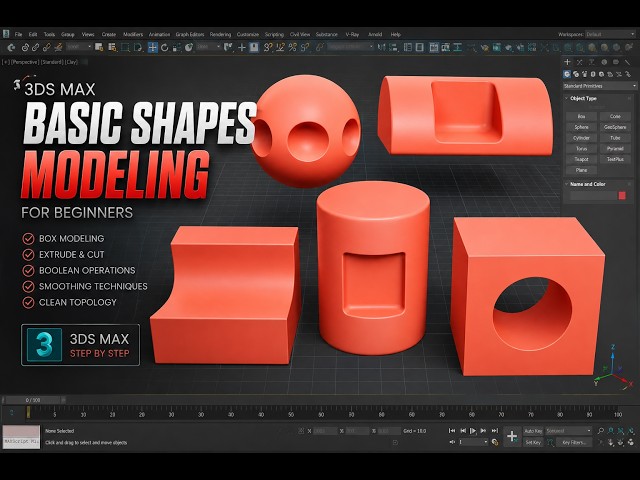The image size is (640, 480).
Task: Open the Hierarchy tab in command panel
Action: 591,62
